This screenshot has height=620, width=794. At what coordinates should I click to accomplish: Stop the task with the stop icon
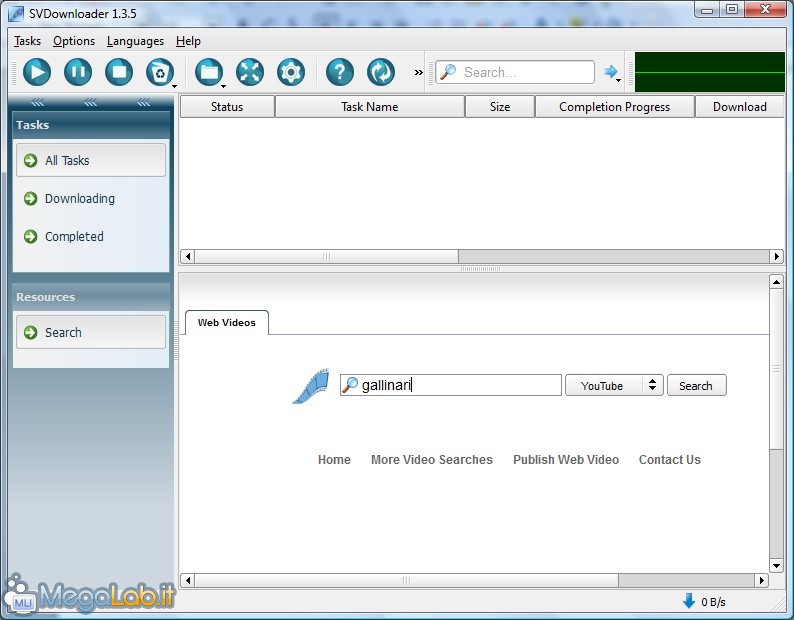click(119, 72)
